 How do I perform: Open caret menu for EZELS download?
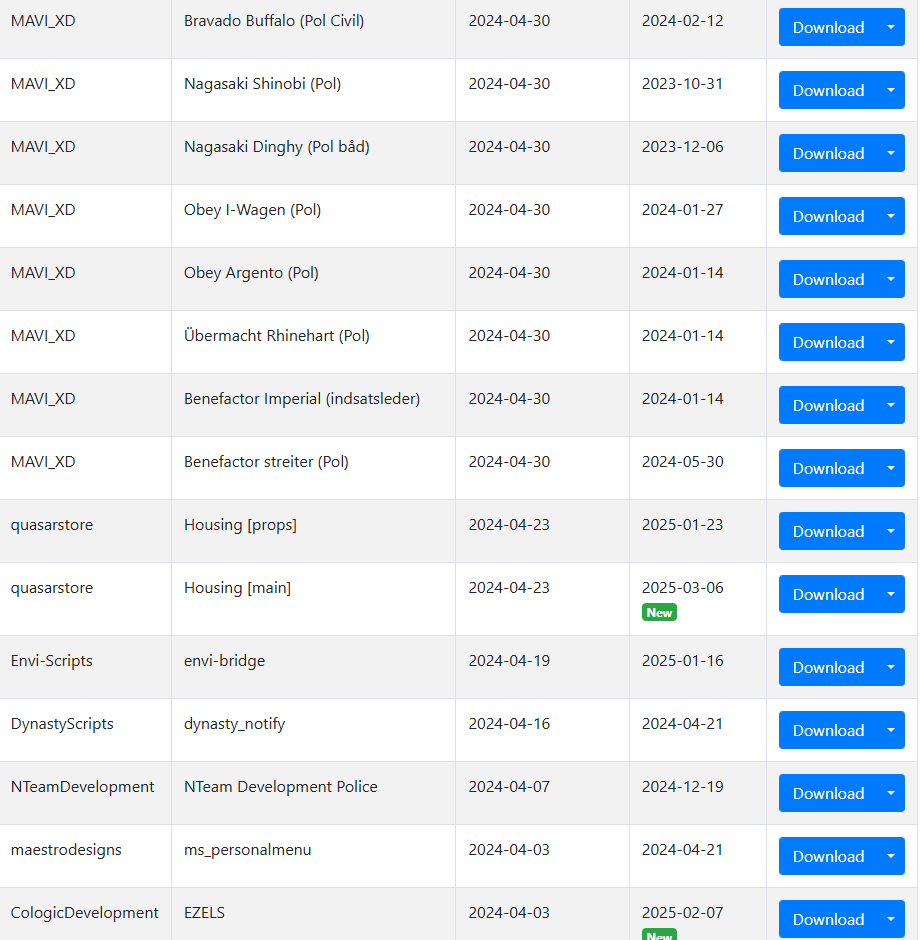pos(891,918)
